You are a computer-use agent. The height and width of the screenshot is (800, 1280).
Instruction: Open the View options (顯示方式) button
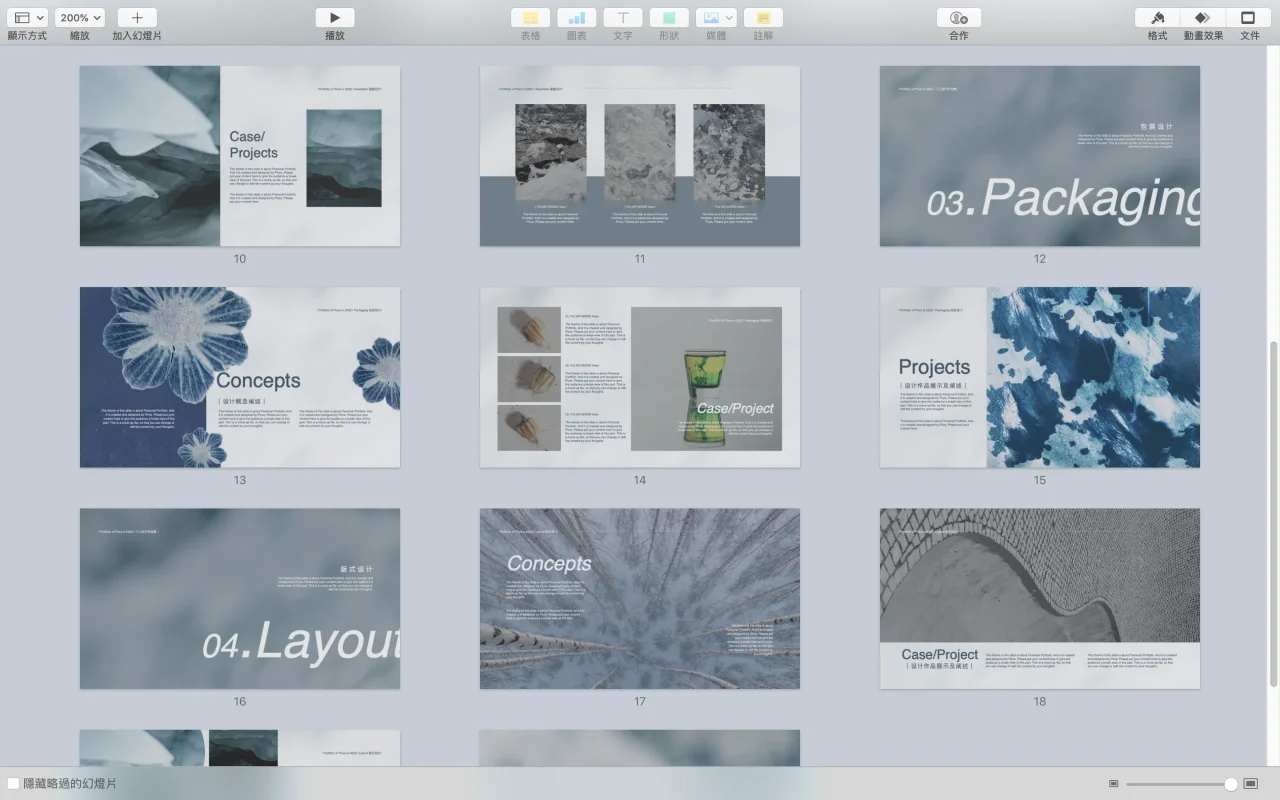point(27,18)
